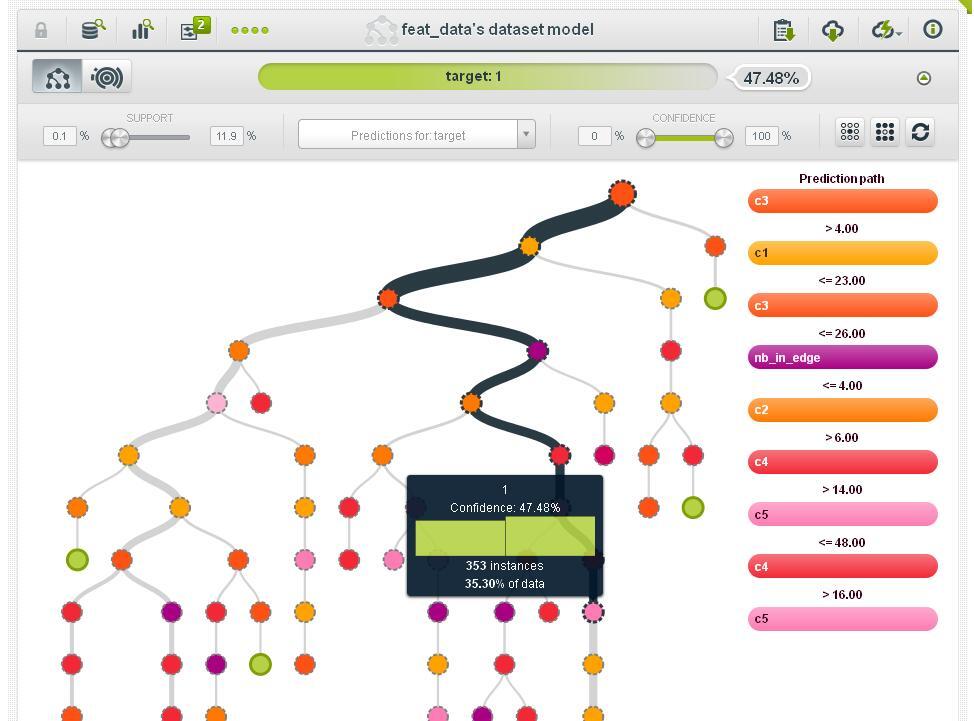The image size is (974, 721).
Task: Collapse the prediction bar using up arrow
Action: (924, 78)
